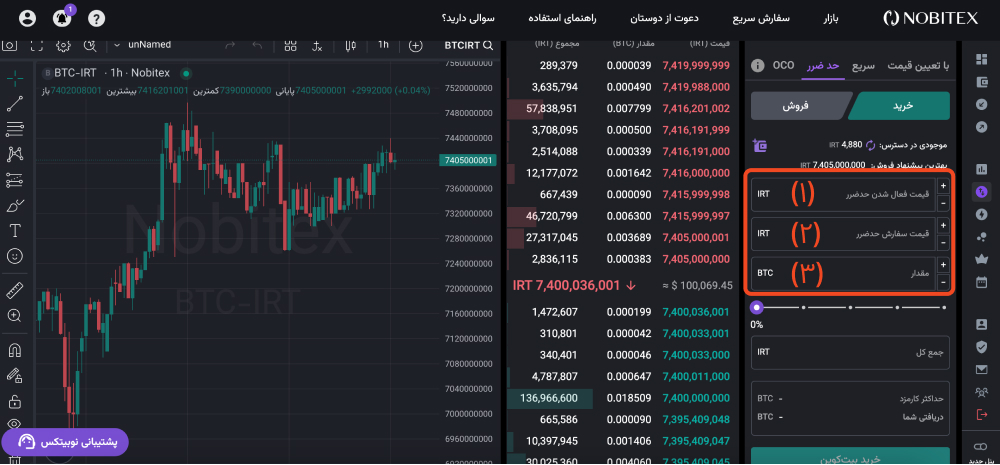Refresh the available balance icon
The image size is (1000, 465).
coord(871,145)
